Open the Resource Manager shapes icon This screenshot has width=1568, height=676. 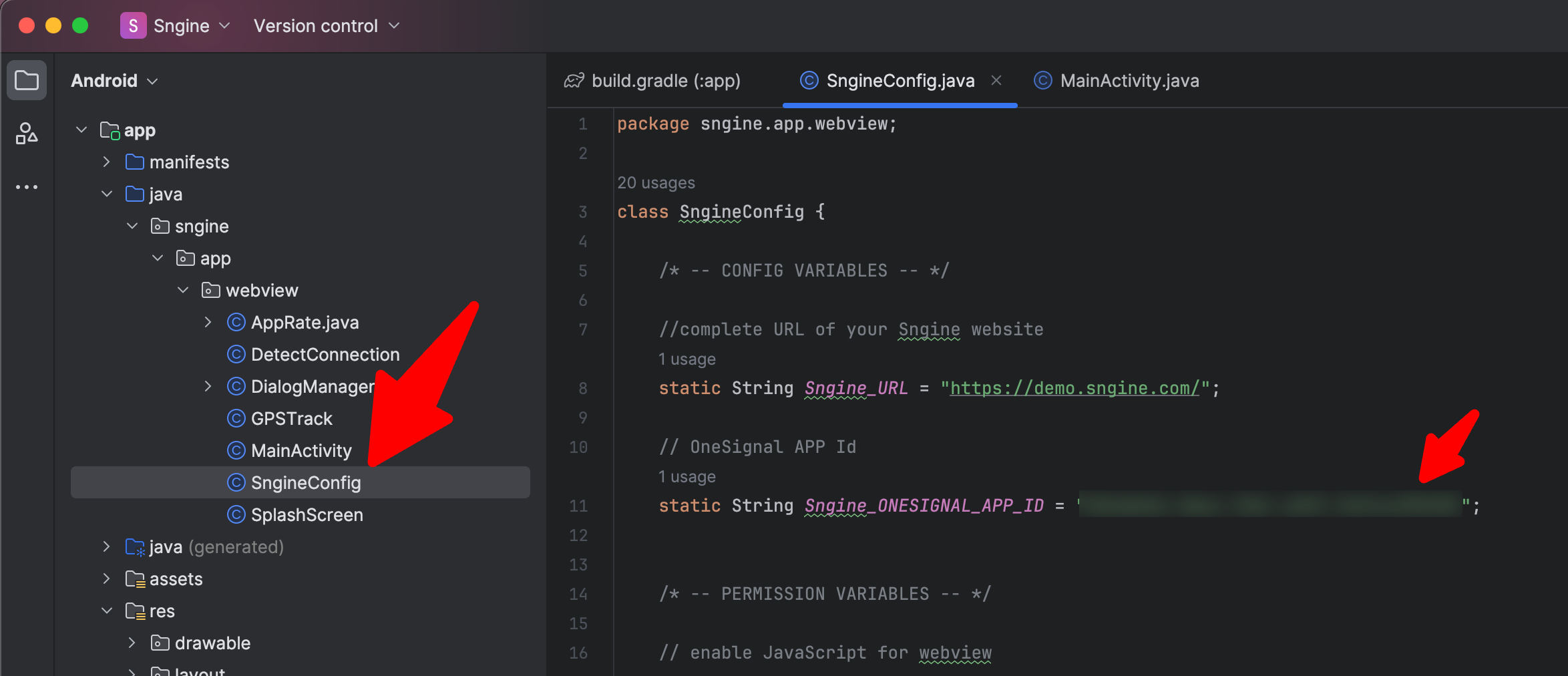pyautogui.click(x=27, y=134)
